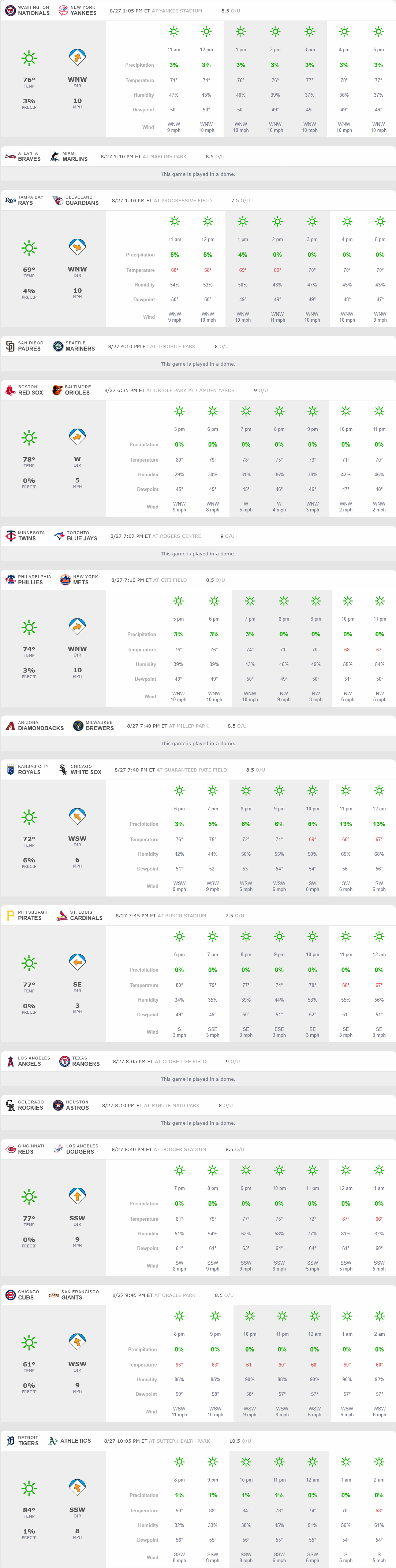Click the Tampa Bay Rays logo

(10, 200)
